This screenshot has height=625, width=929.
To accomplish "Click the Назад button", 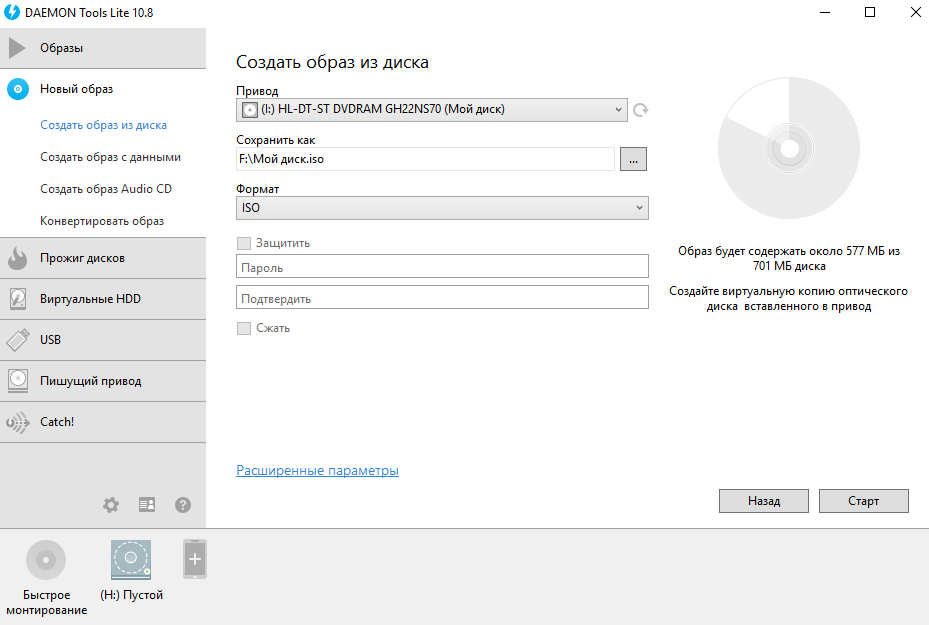I will pyautogui.click(x=763, y=501).
